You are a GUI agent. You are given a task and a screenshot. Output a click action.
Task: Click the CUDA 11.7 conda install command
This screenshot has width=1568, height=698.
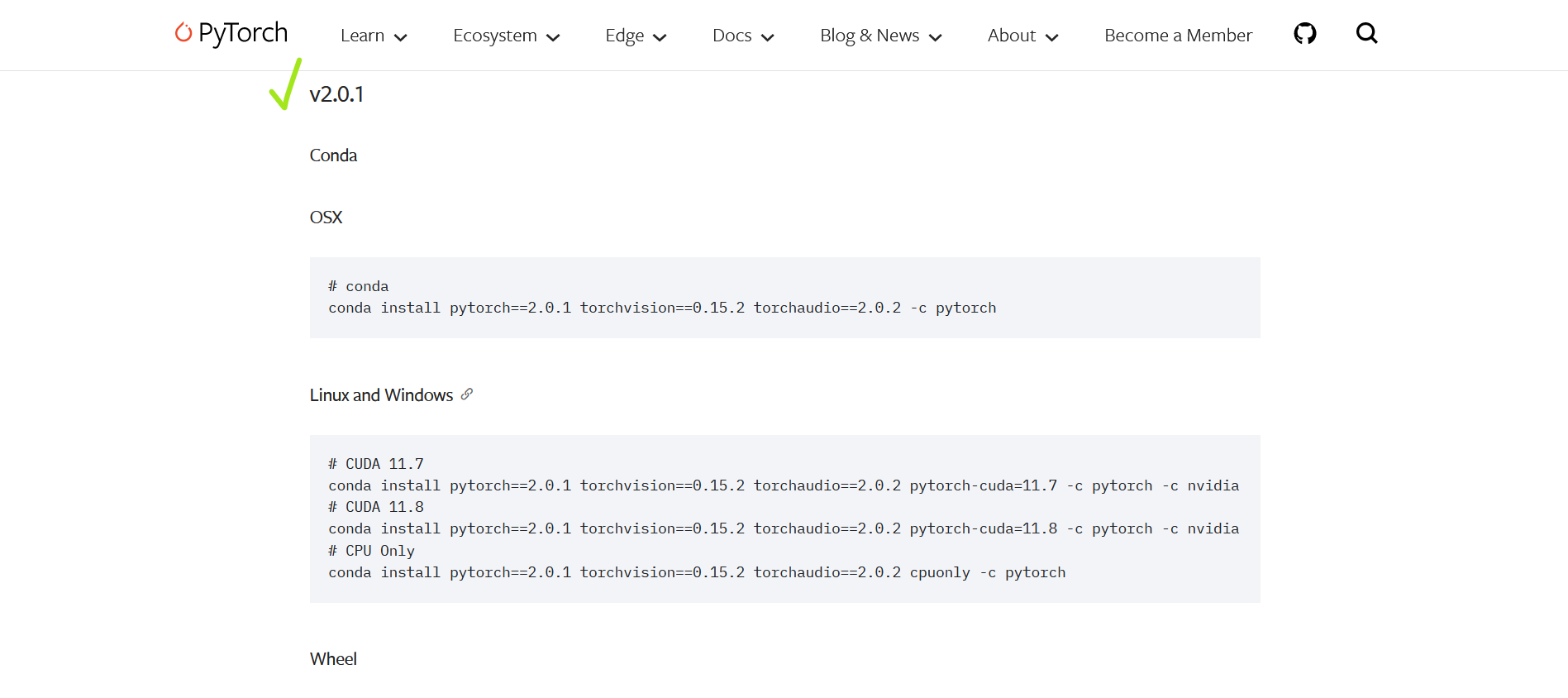pyautogui.click(x=783, y=485)
